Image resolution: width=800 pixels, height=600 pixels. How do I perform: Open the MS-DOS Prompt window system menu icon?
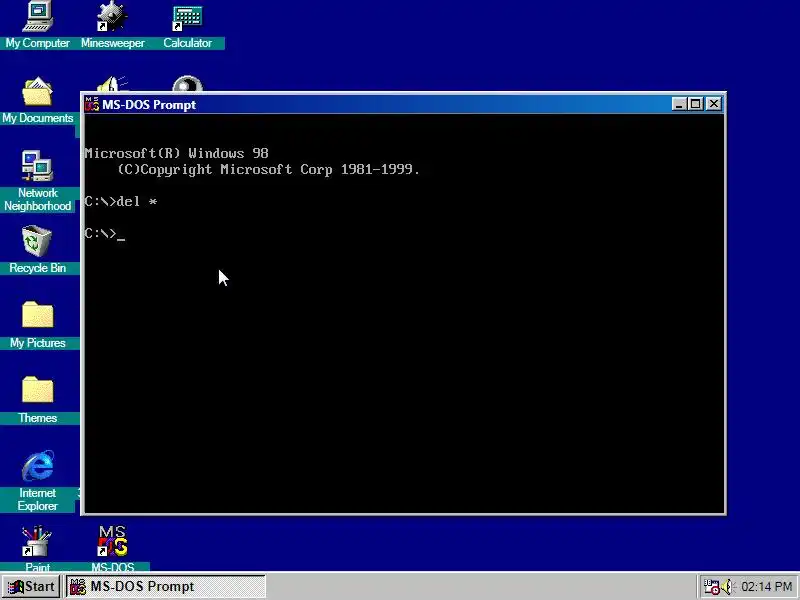[92, 104]
